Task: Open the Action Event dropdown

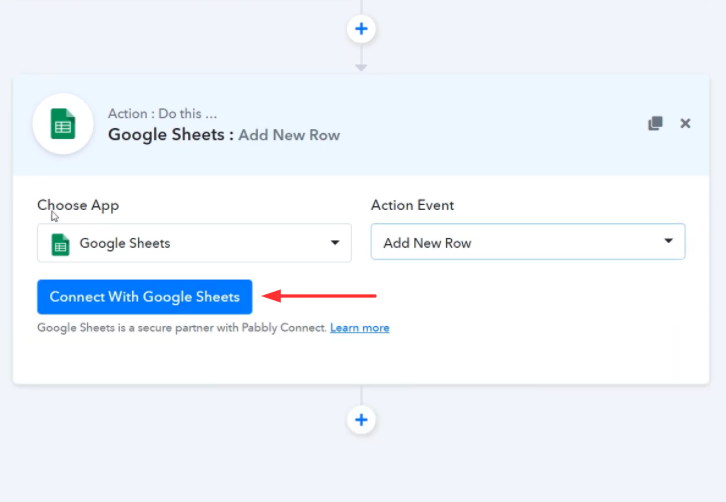Action: 528,242
